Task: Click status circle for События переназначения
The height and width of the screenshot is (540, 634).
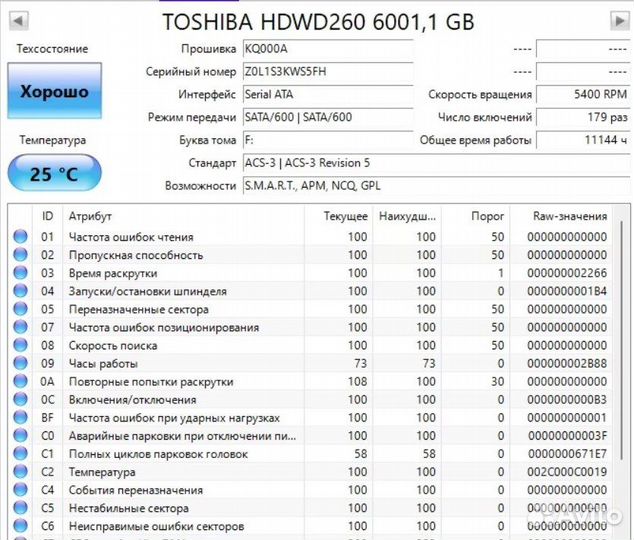Action: click(x=20, y=490)
